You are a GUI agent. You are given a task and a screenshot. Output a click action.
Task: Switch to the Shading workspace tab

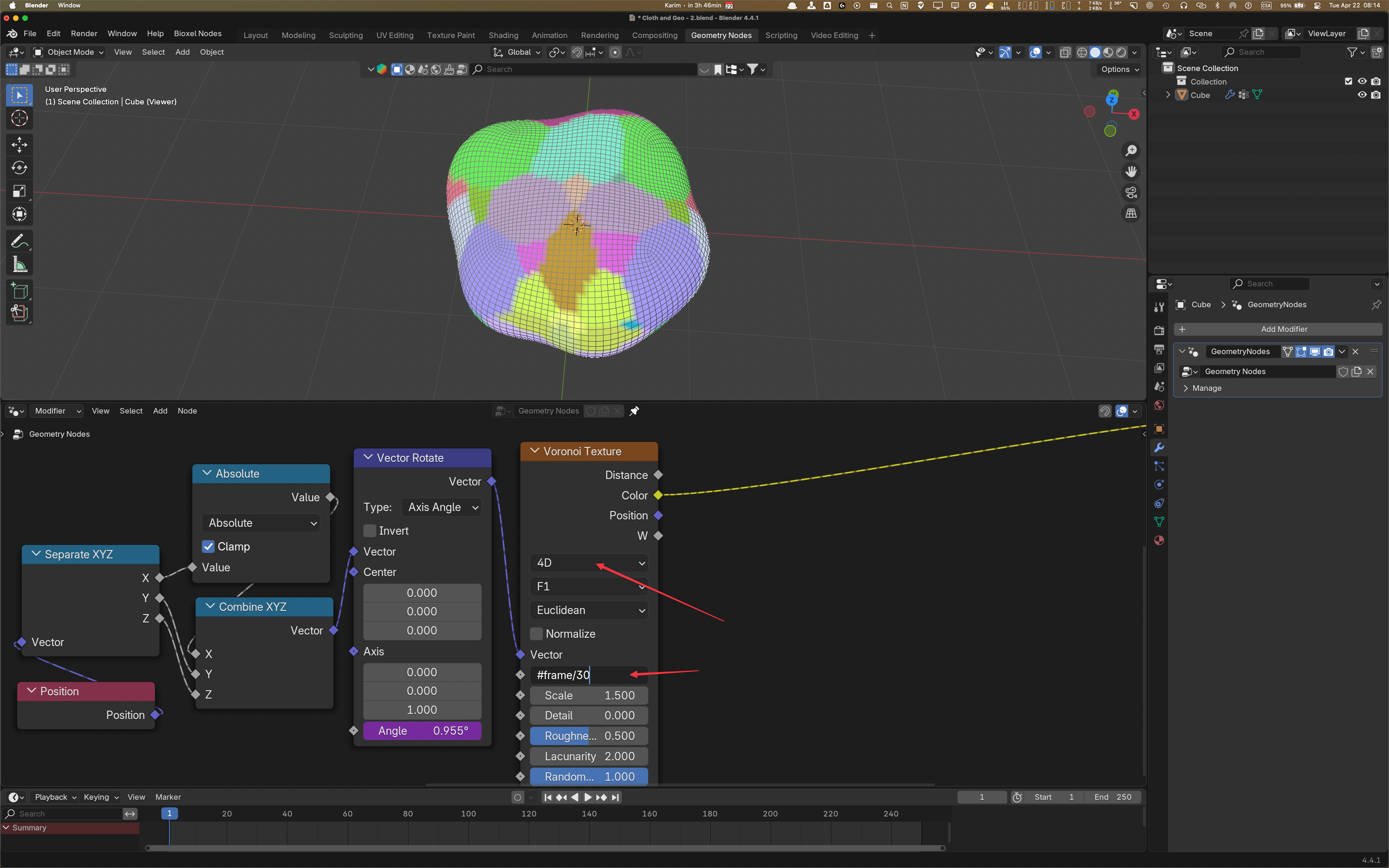(x=503, y=36)
